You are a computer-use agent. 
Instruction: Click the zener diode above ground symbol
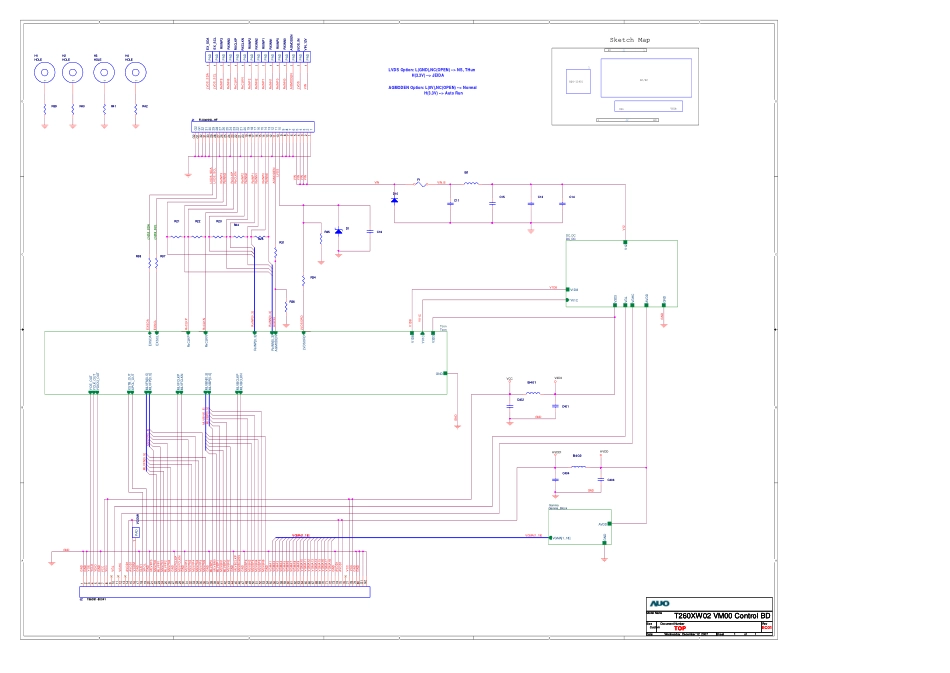coord(339,231)
